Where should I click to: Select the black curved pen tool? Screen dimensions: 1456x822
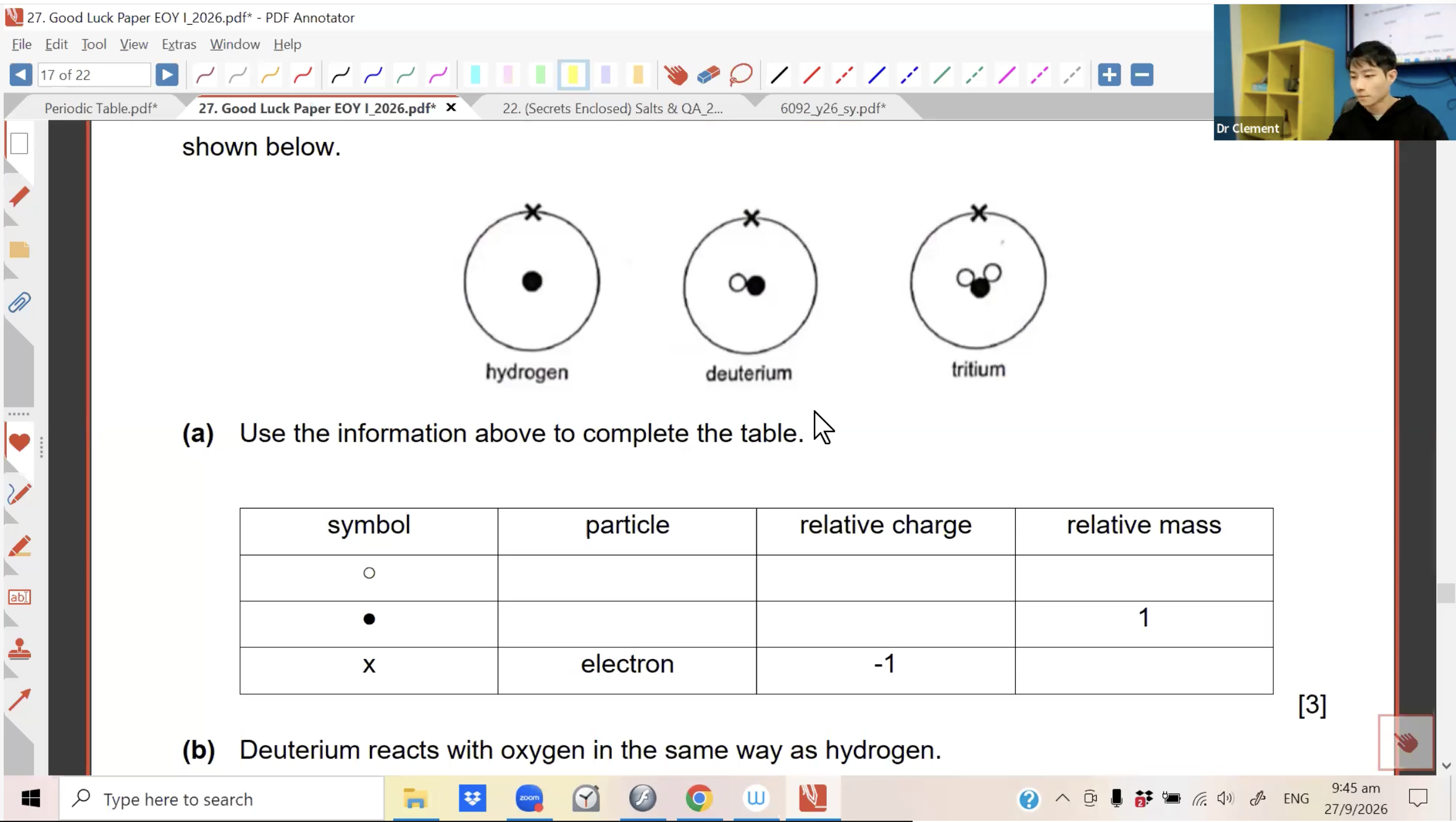(x=340, y=75)
